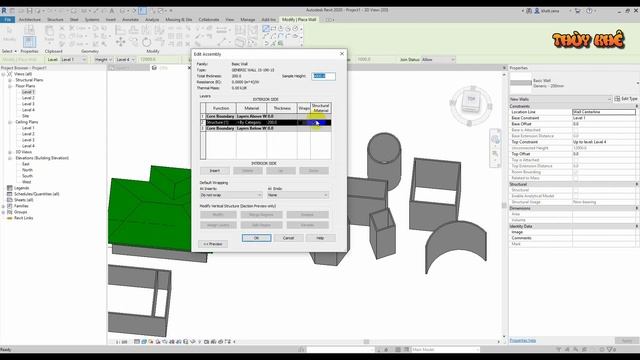The image size is (640, 360).
Task: Click the Sample Height input field
Action: click(x=323, y=76)
